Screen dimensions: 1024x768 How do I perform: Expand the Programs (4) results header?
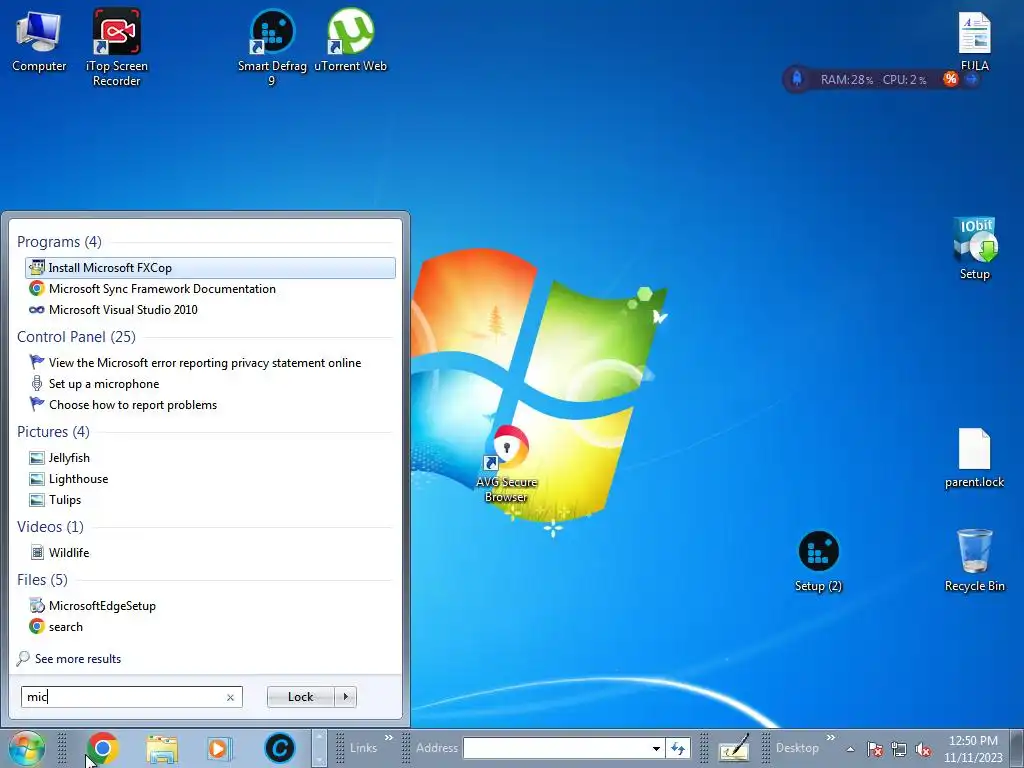point(59,242)
